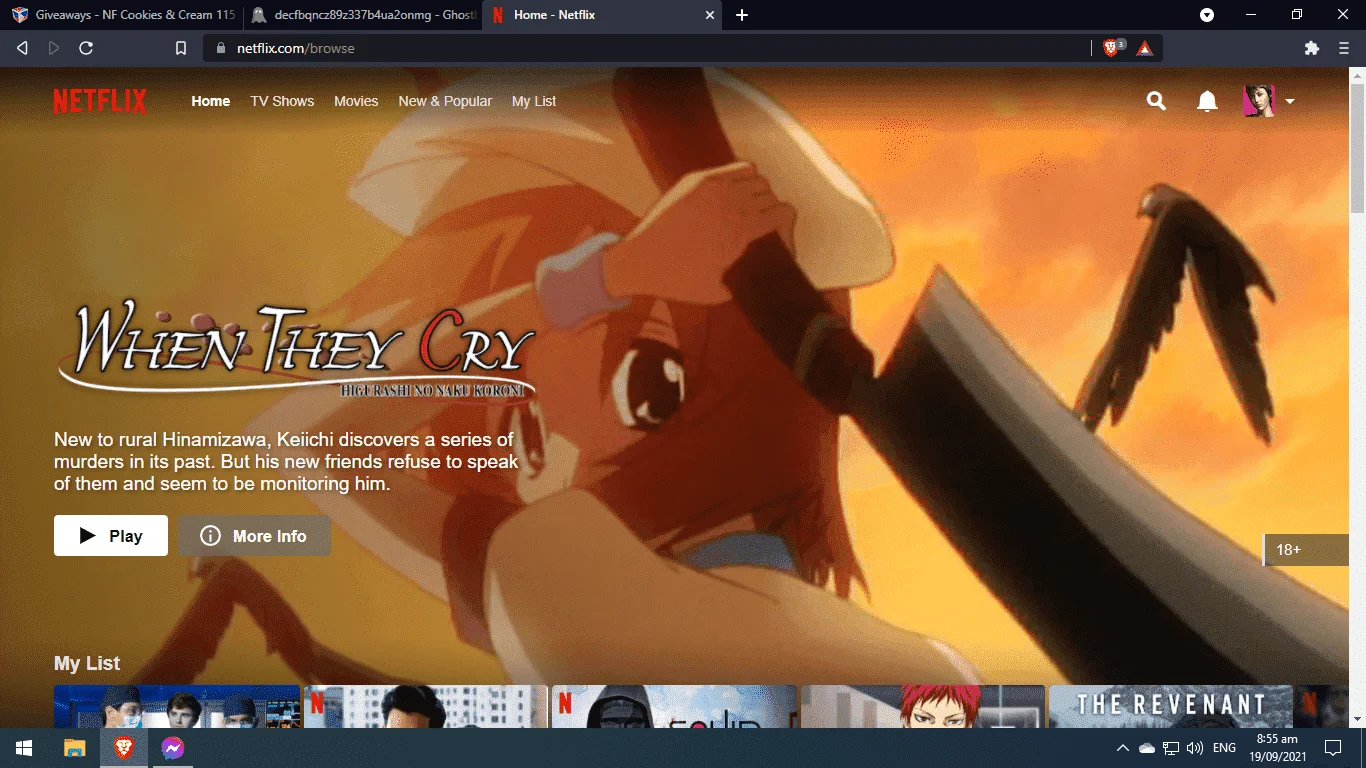
Task: Click the 18+ maturity rating badge
Action: (1306, 549)
